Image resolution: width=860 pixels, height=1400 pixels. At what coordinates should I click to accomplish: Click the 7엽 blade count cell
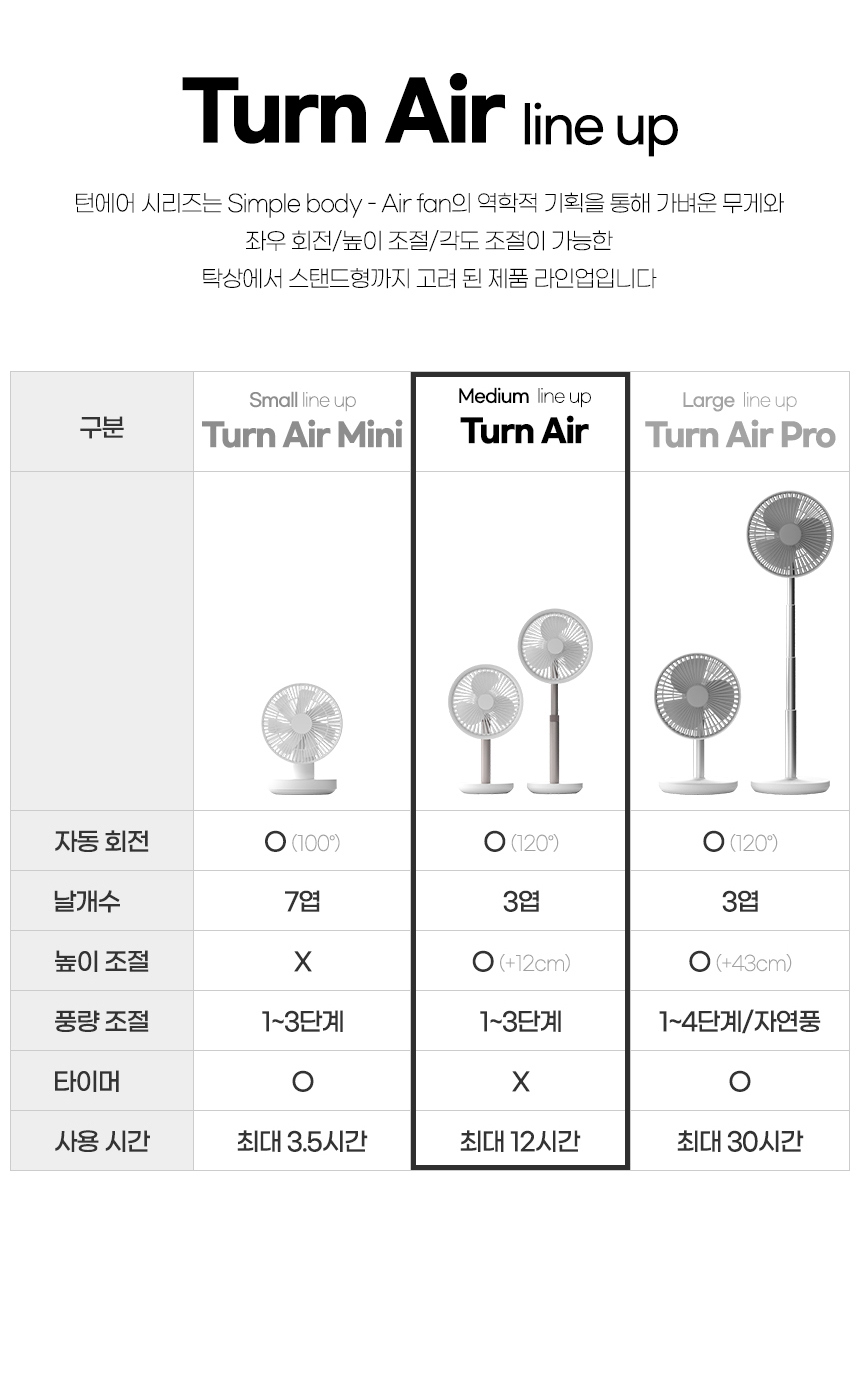pyautogui.click(x=302, y=902)
